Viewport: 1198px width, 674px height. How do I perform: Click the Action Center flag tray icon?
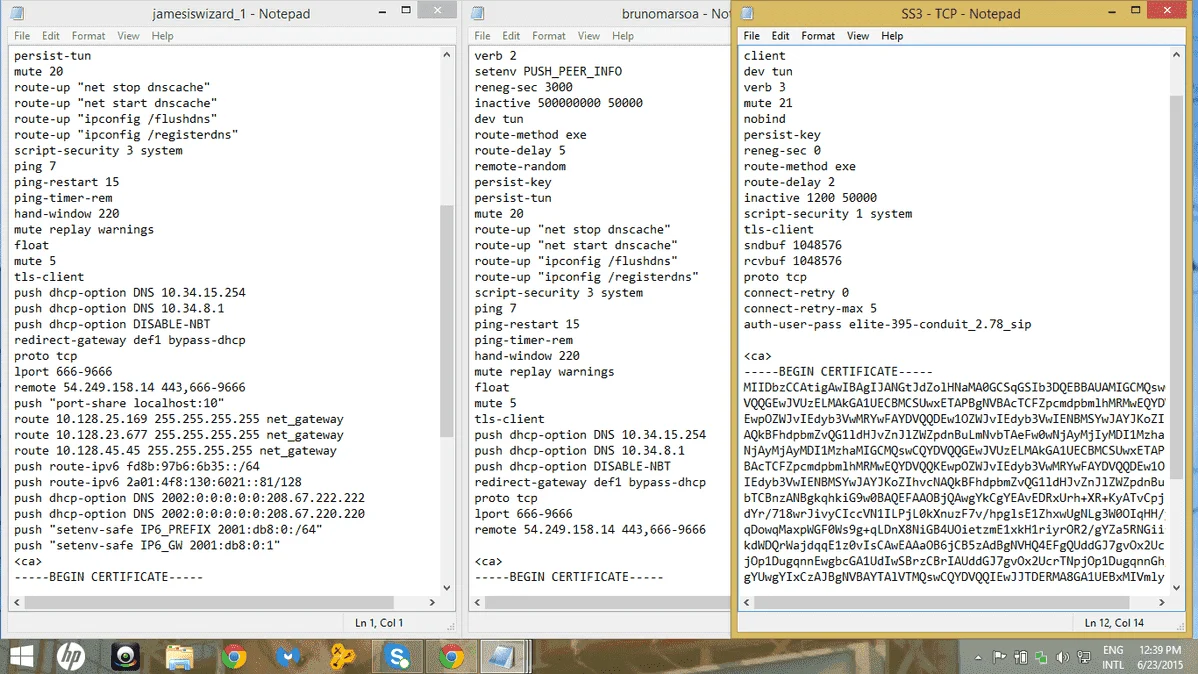tap(999, 657)
